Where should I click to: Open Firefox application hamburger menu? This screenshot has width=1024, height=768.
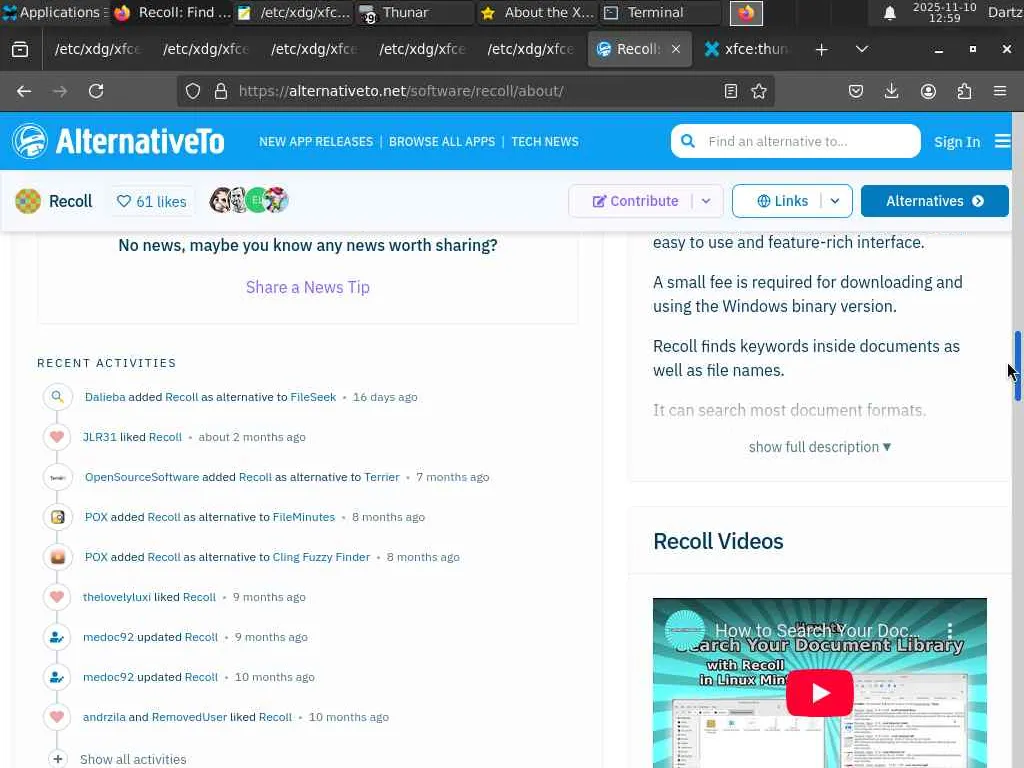click(x=1000, y=91)
